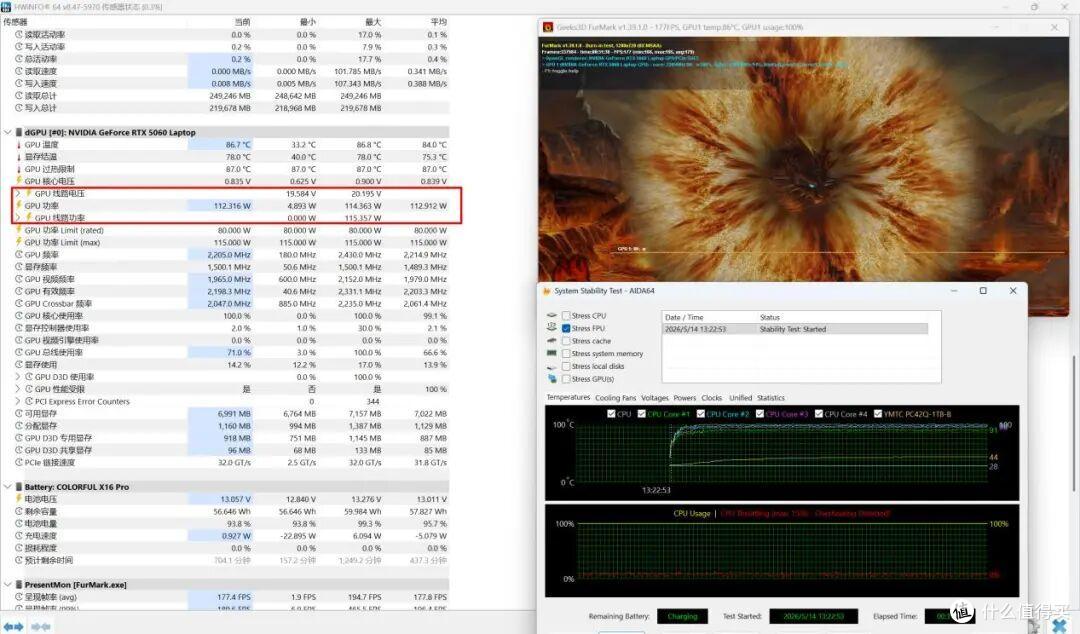This screenshot has height=634, width=1080.
Task: Click the clock icon beside GPU 频率
Action: 19,254
